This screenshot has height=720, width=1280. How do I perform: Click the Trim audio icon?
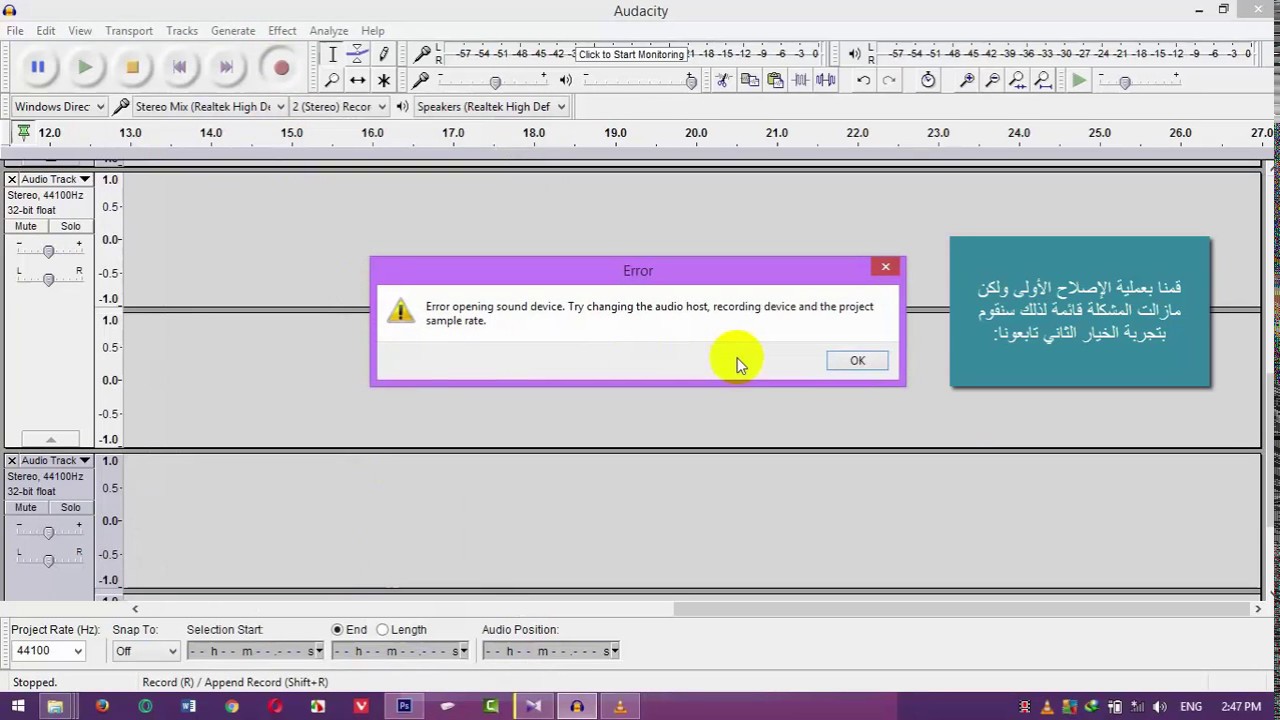click(801, 80)
